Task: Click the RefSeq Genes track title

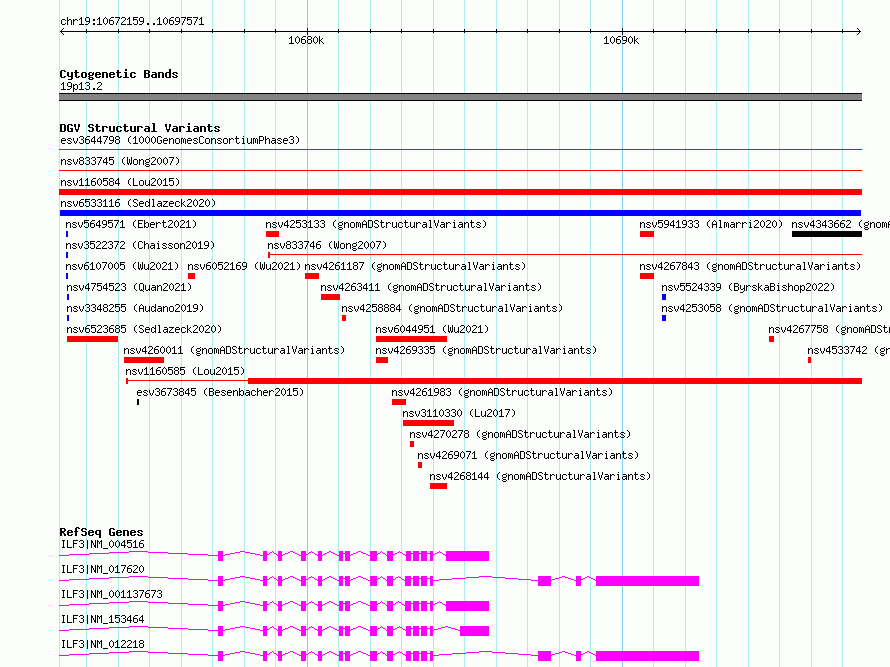Action: click(x=101, y=532)
